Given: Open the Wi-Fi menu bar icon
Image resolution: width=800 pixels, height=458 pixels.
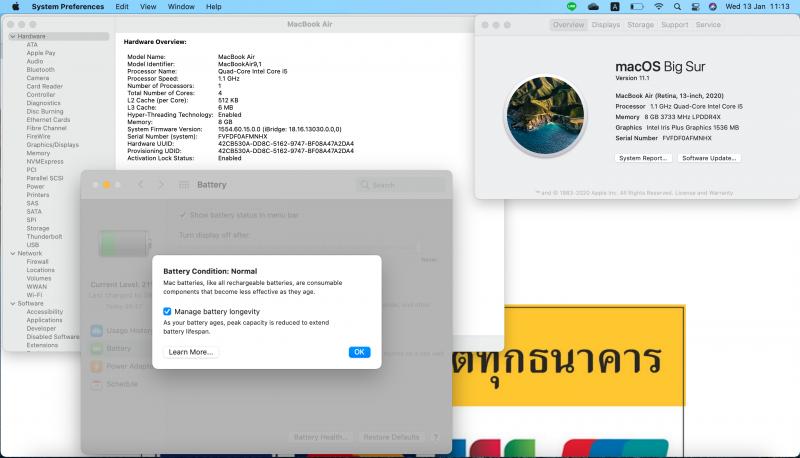Looking at the screenshot, I should 659,7.
